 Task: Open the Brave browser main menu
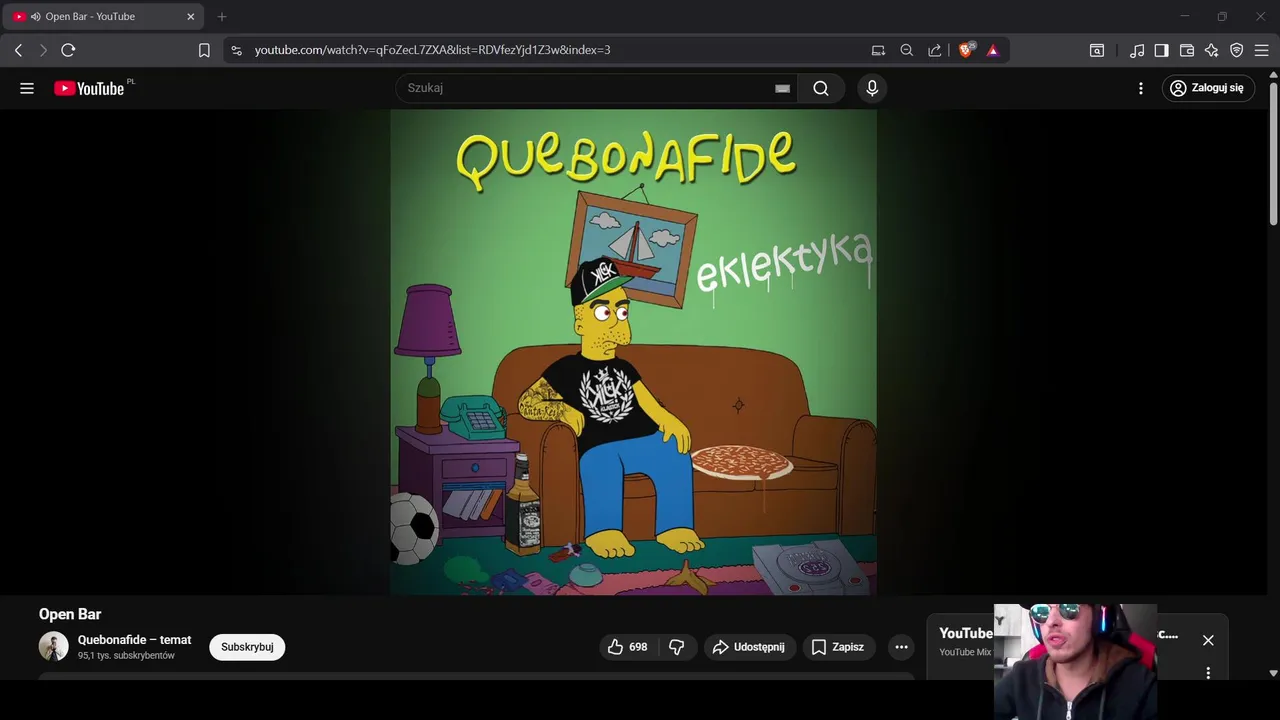(x=1262, y=50)
